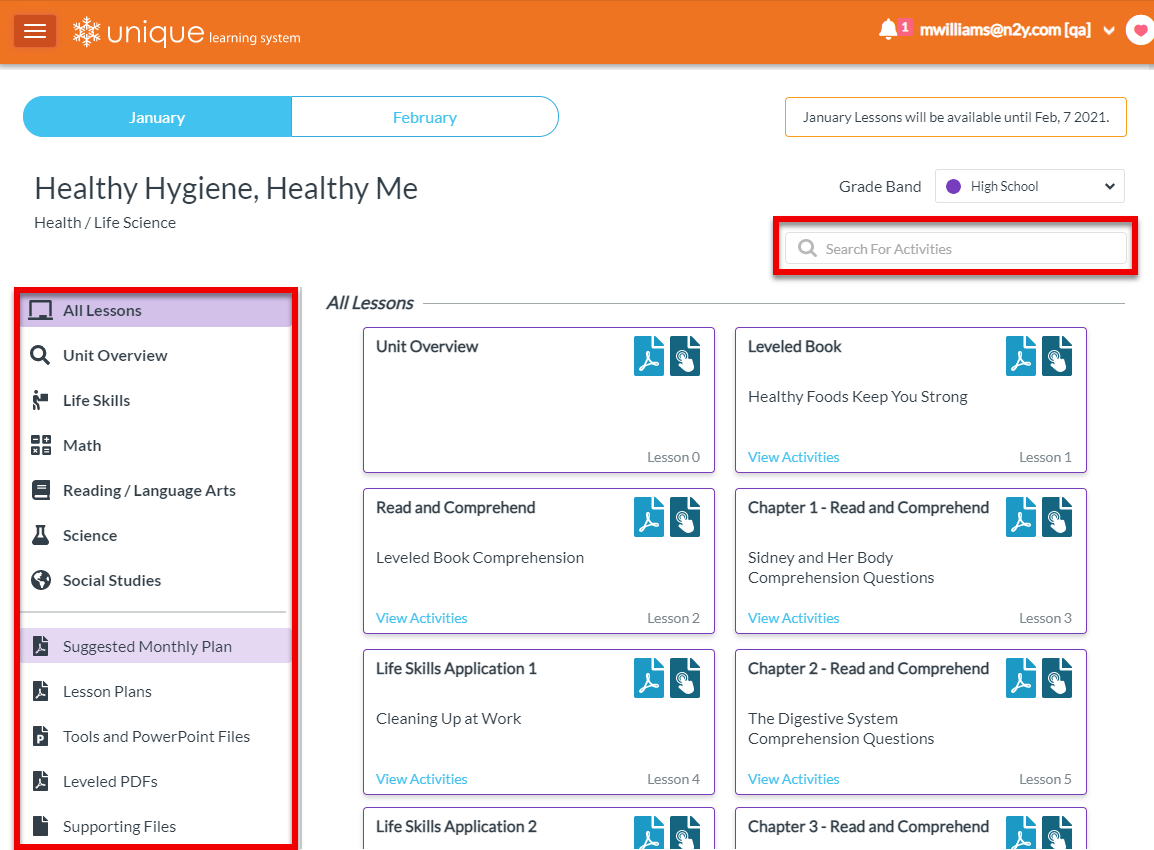Viewport: 1154px width, 850px height.
Task: Click the 'Lesson 0' label
Action: [x=673, y=457]
